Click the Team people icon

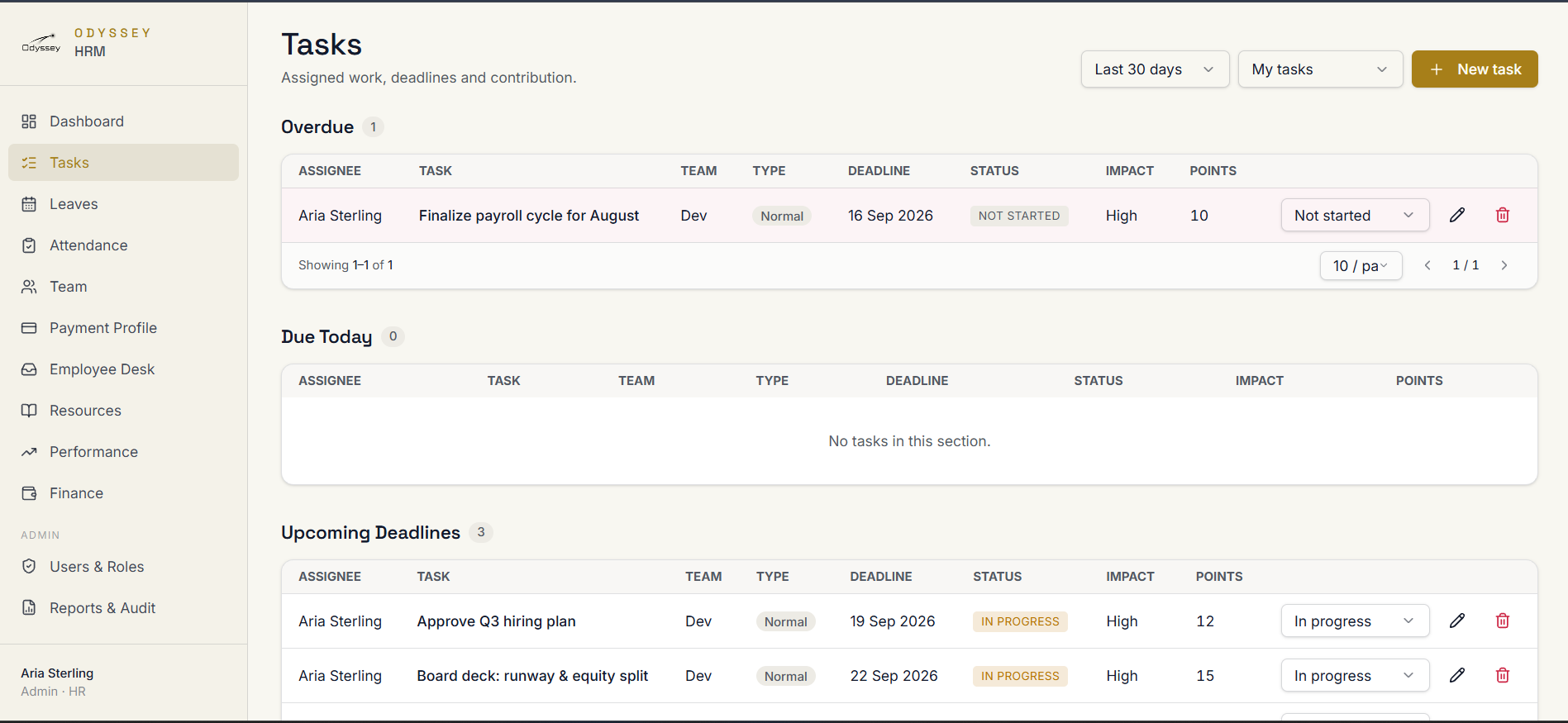[29, 287]
